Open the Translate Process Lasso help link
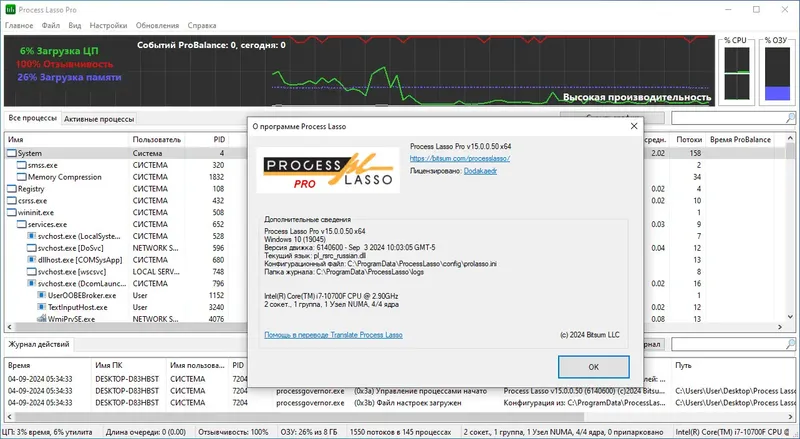800x439 pixels. pos(333,335)
